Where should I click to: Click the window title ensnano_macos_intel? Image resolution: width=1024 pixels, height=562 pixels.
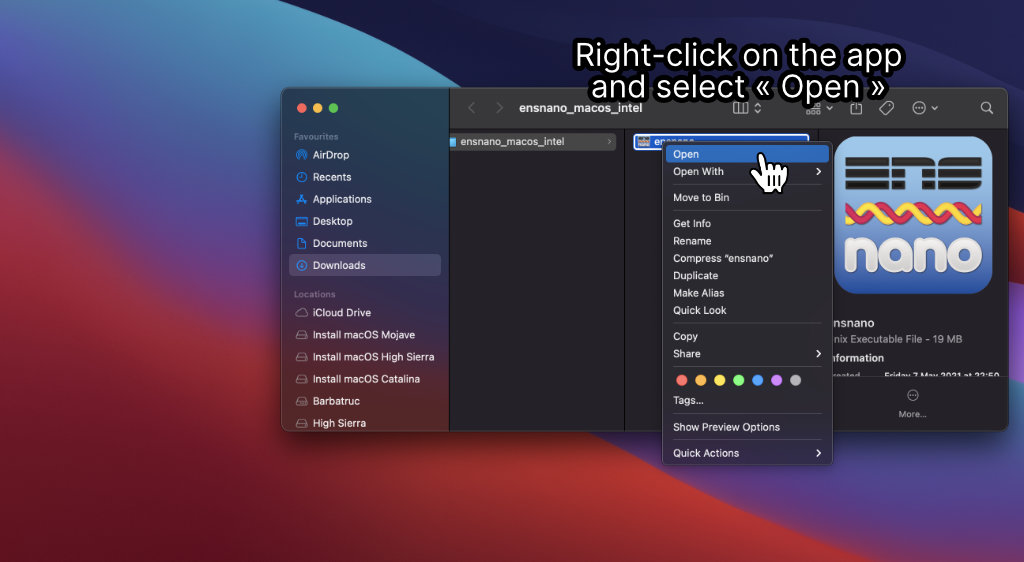pyautogui.click(x=581, y=108)
